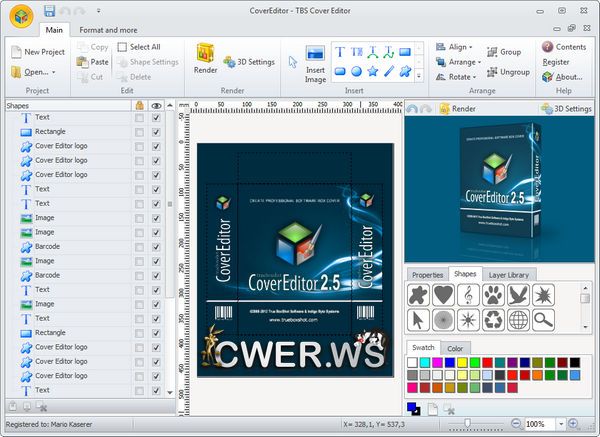The height and width of the screenshot is (437, 600).
Task: Pick the cyan color swatch
Action: pyautogui.click(x=426, y=361)
